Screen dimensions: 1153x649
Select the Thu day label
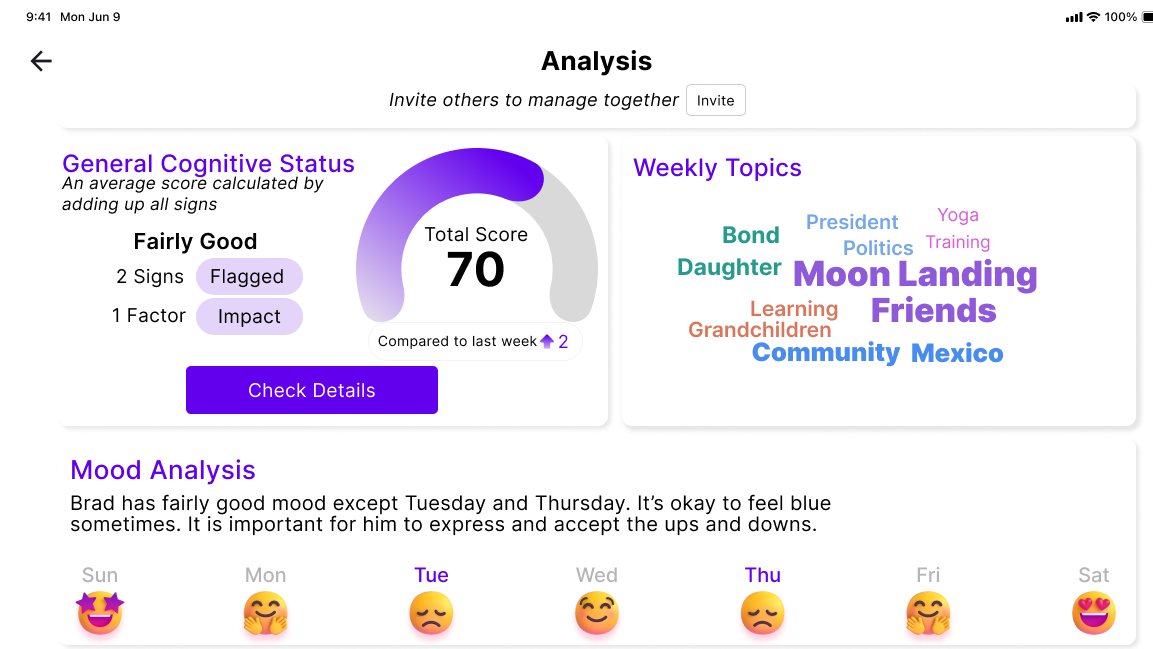click(763, 575)
